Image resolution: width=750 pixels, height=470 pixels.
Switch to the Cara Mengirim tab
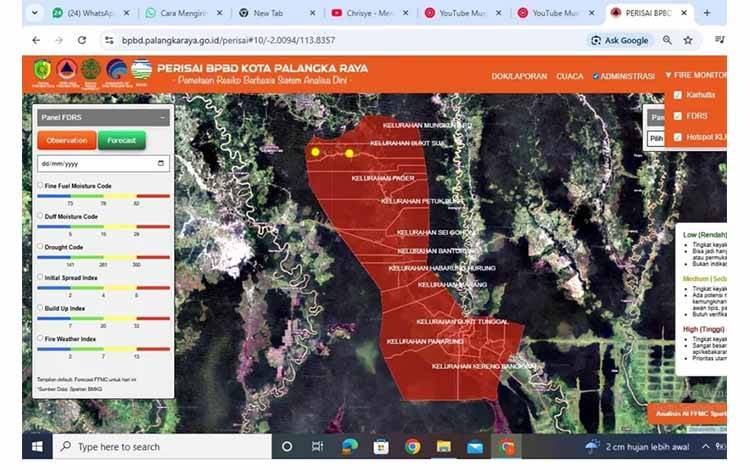click(184, 13)
